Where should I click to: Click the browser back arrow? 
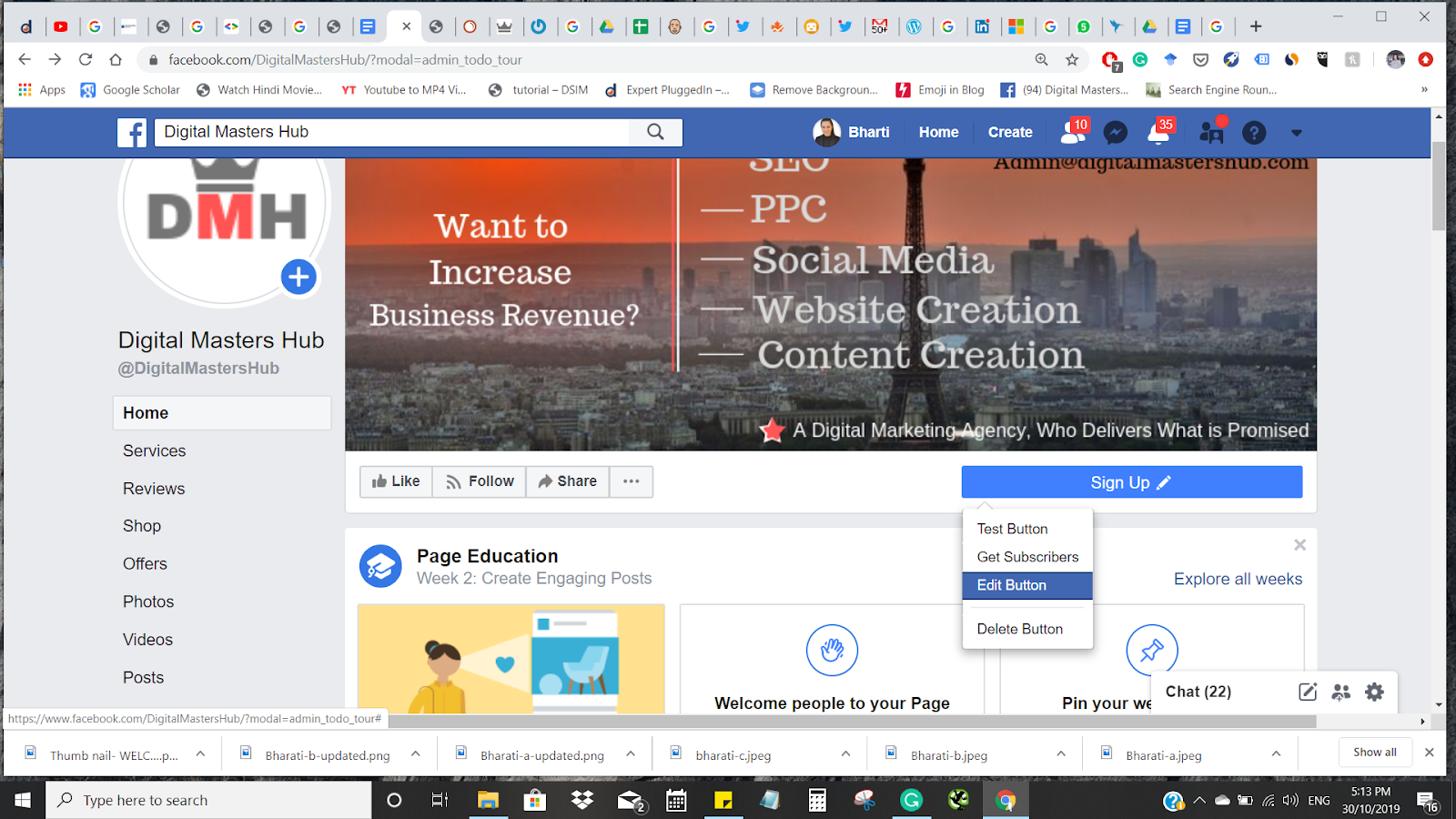(x=25, y=59)
